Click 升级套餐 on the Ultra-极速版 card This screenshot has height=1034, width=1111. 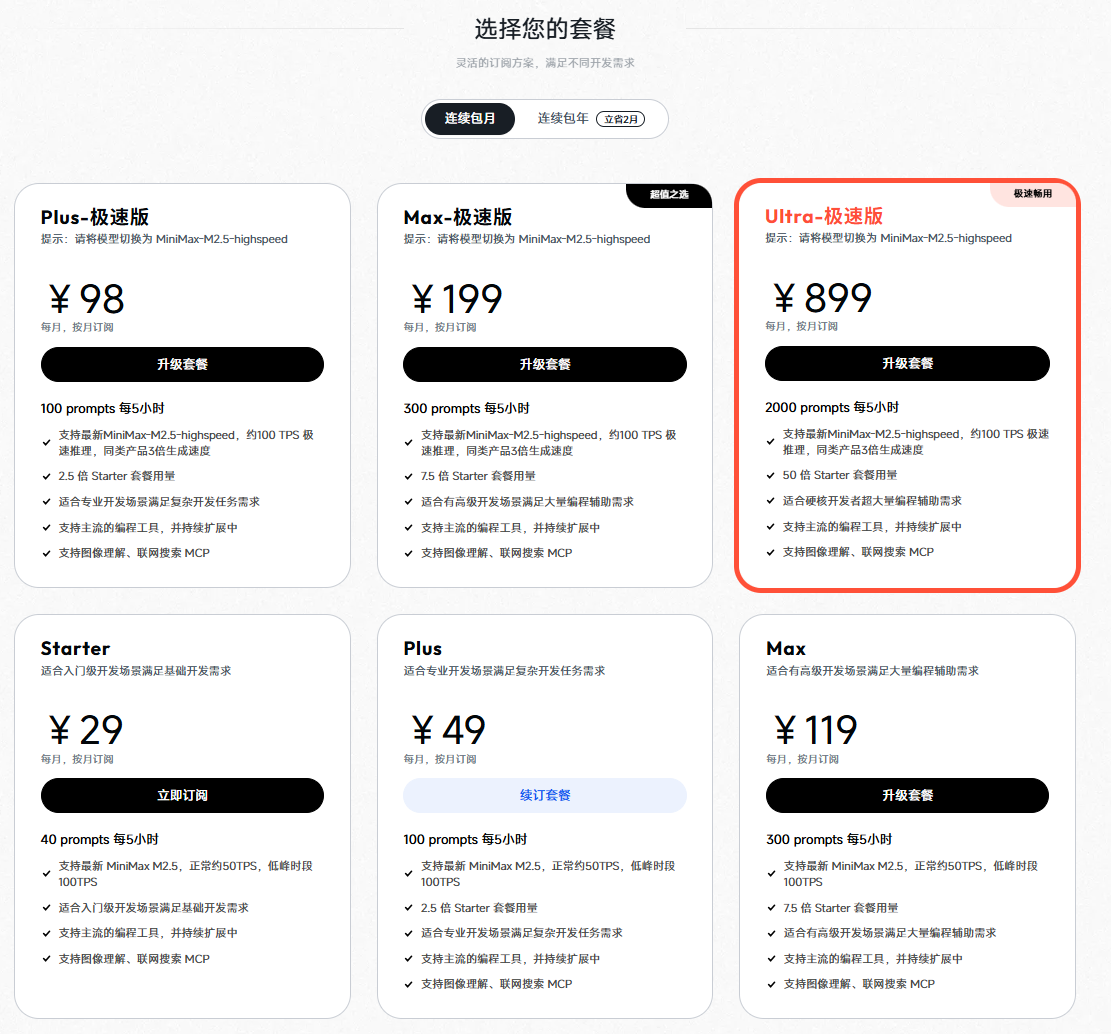907,363
